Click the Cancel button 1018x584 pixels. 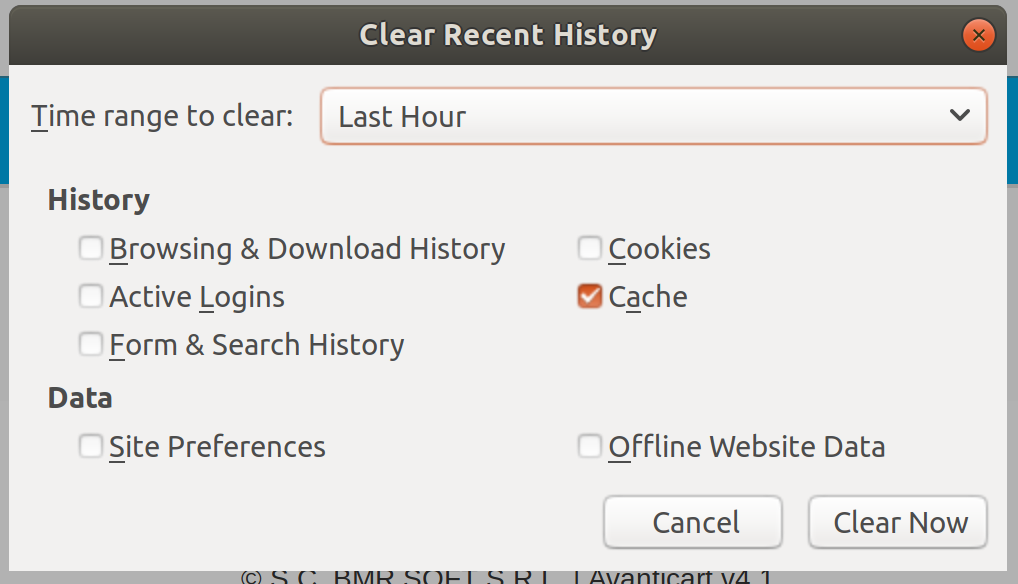tap(693, 522)
